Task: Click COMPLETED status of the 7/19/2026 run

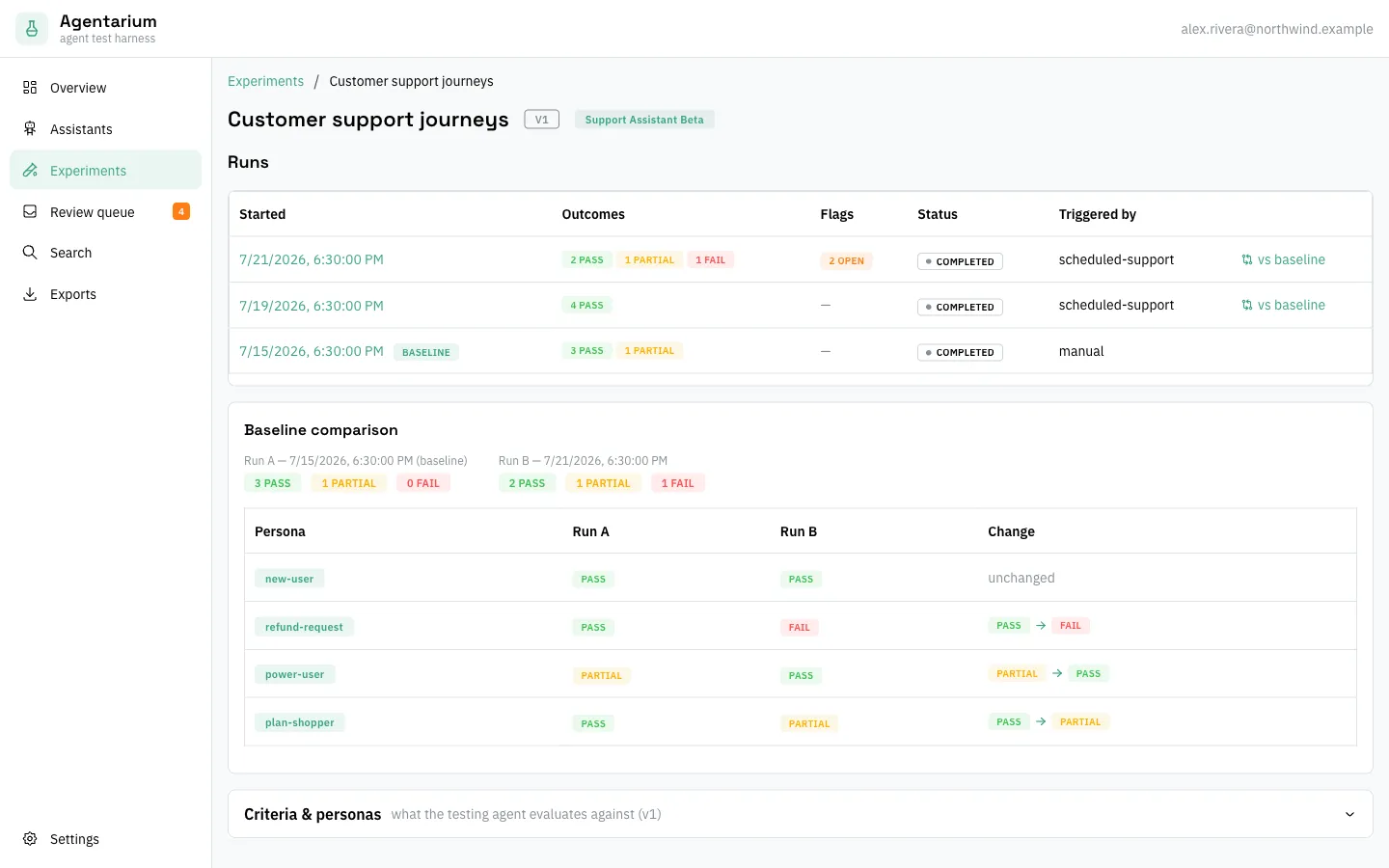Action: [960, 307]
